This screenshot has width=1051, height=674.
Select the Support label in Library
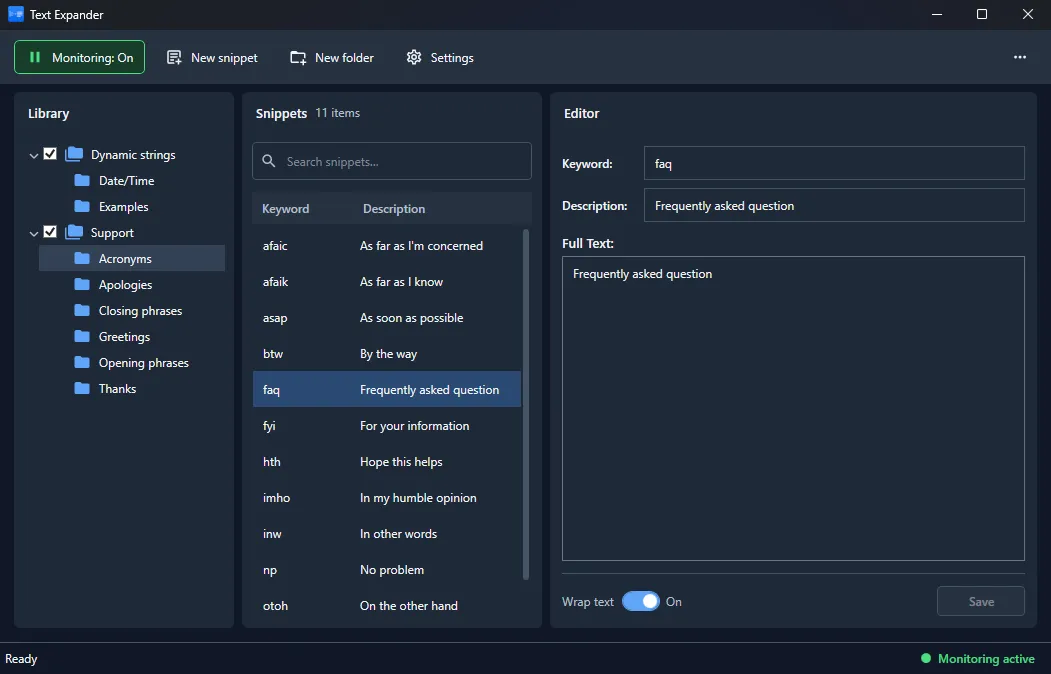click(112, 232)
